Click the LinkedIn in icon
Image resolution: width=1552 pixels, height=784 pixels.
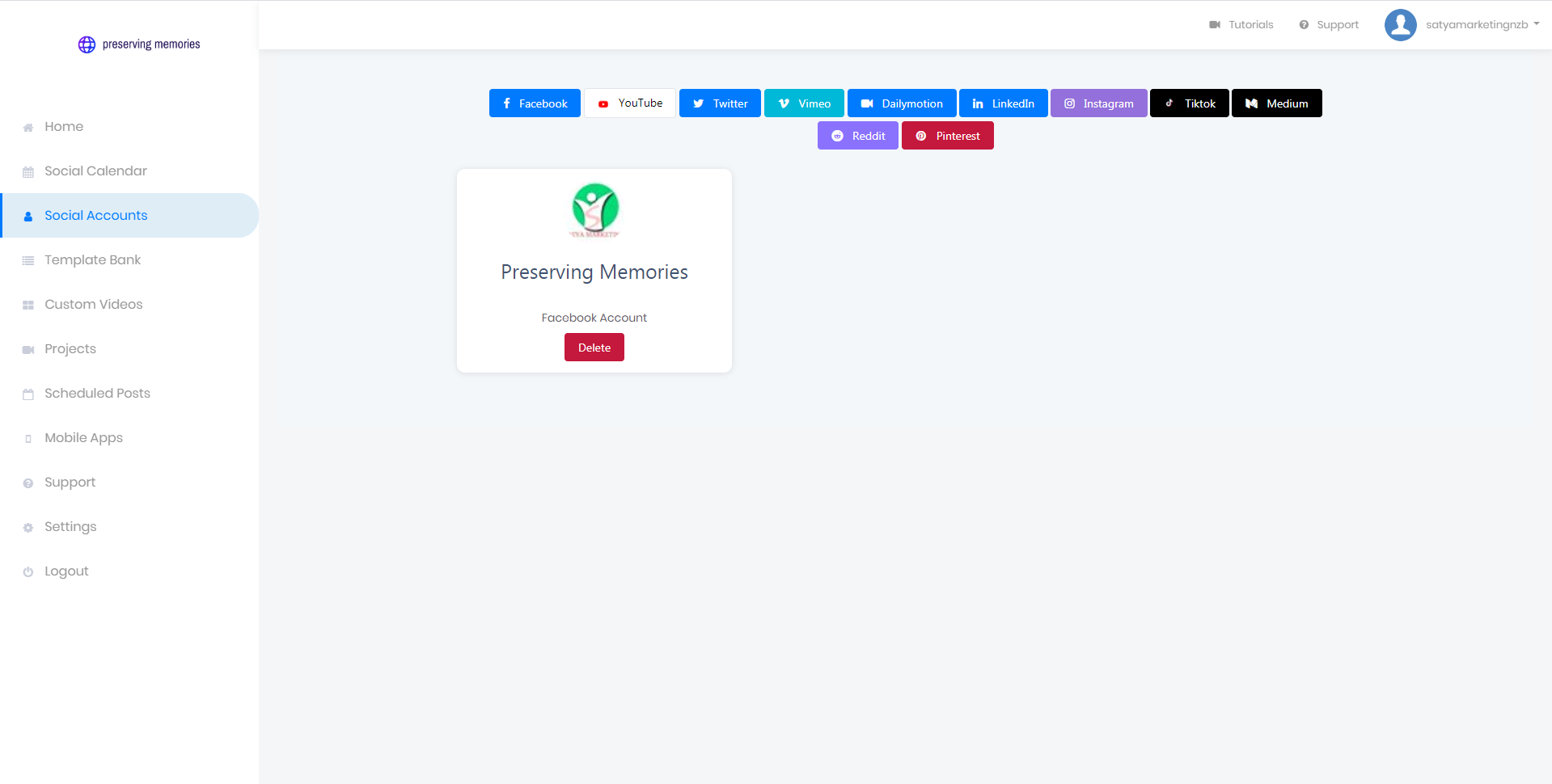click(x=978, y=103)
